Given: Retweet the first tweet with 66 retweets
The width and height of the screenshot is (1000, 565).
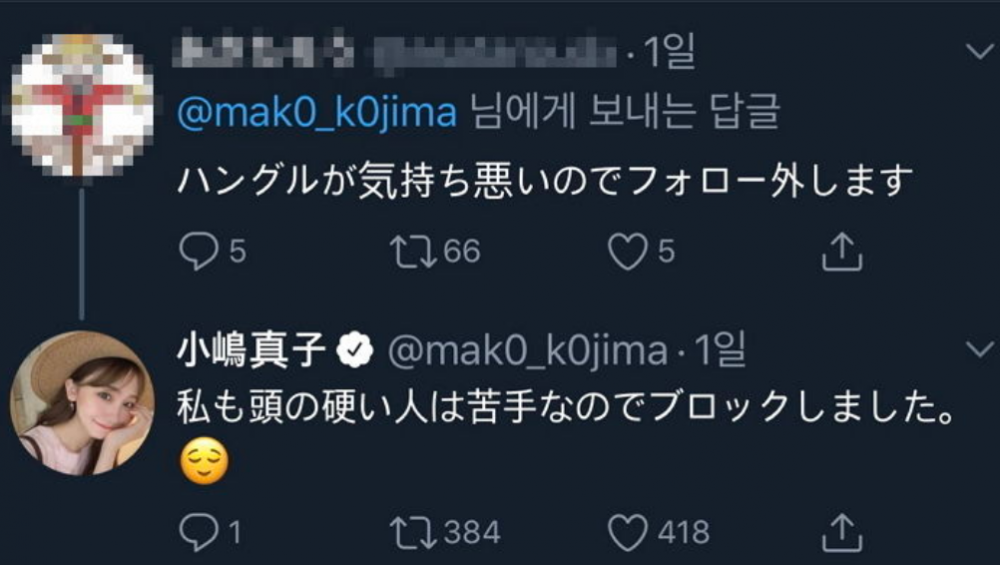Looking at the screenshot, I should pyautogui.click(x=413, y=251).
